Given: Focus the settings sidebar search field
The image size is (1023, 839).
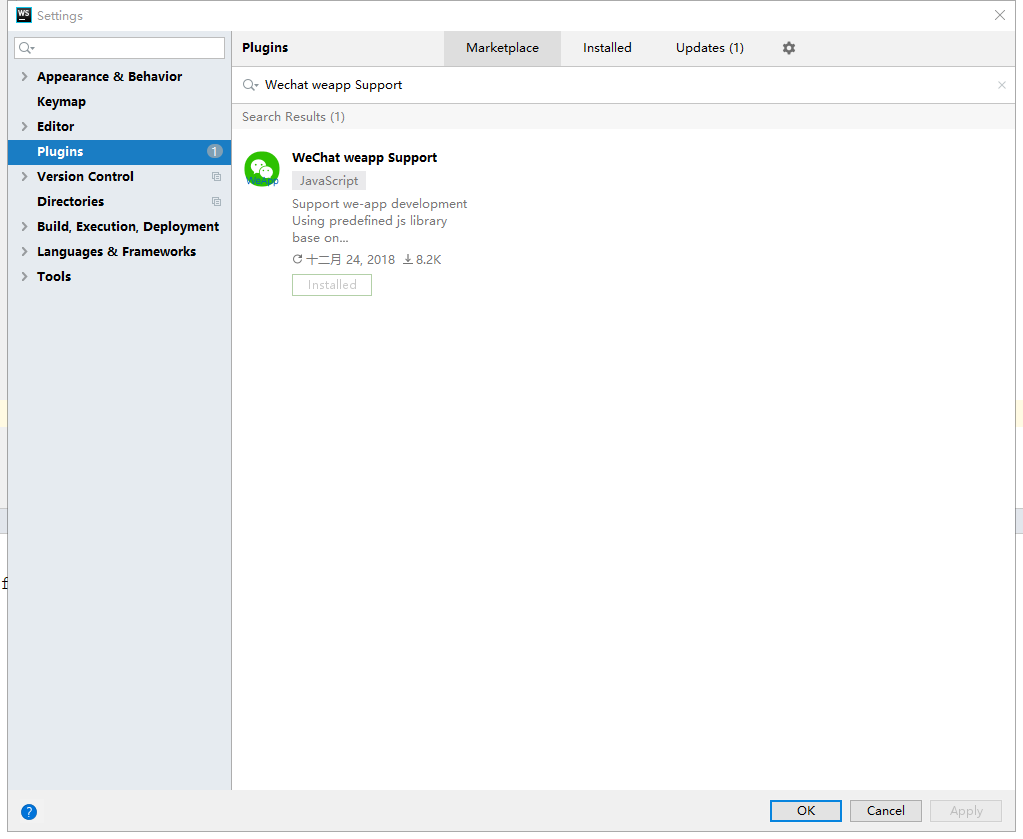Looking at the screenshot, I should tap(119, 48).
